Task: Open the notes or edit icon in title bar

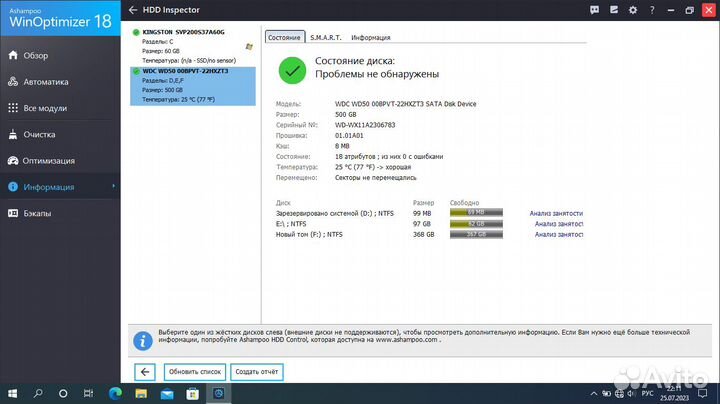Action: (x=613, y=10)
